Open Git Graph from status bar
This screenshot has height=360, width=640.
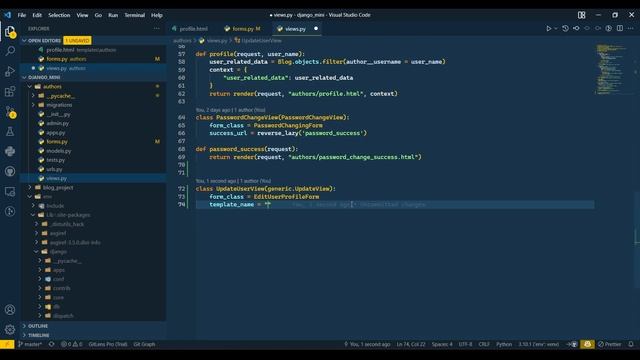coord(144,344)
